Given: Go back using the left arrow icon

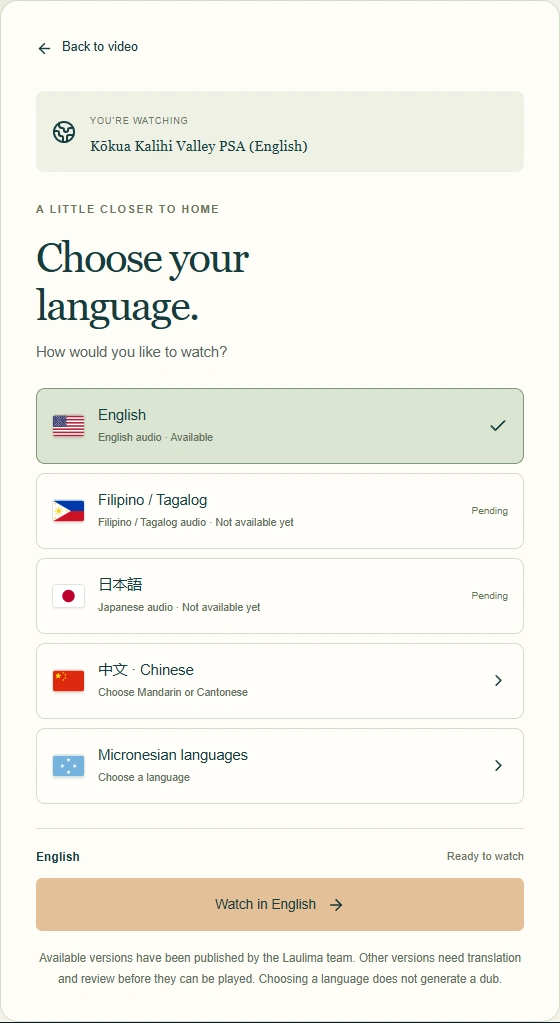Looking at the screenshot, I should pos(44,48).
